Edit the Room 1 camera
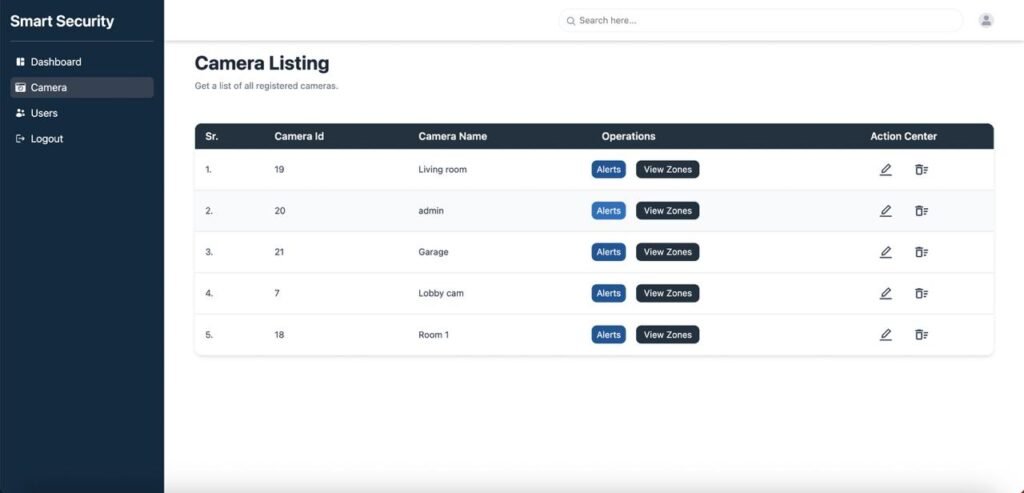1024x493 pixels. click(x=885, y=335)
